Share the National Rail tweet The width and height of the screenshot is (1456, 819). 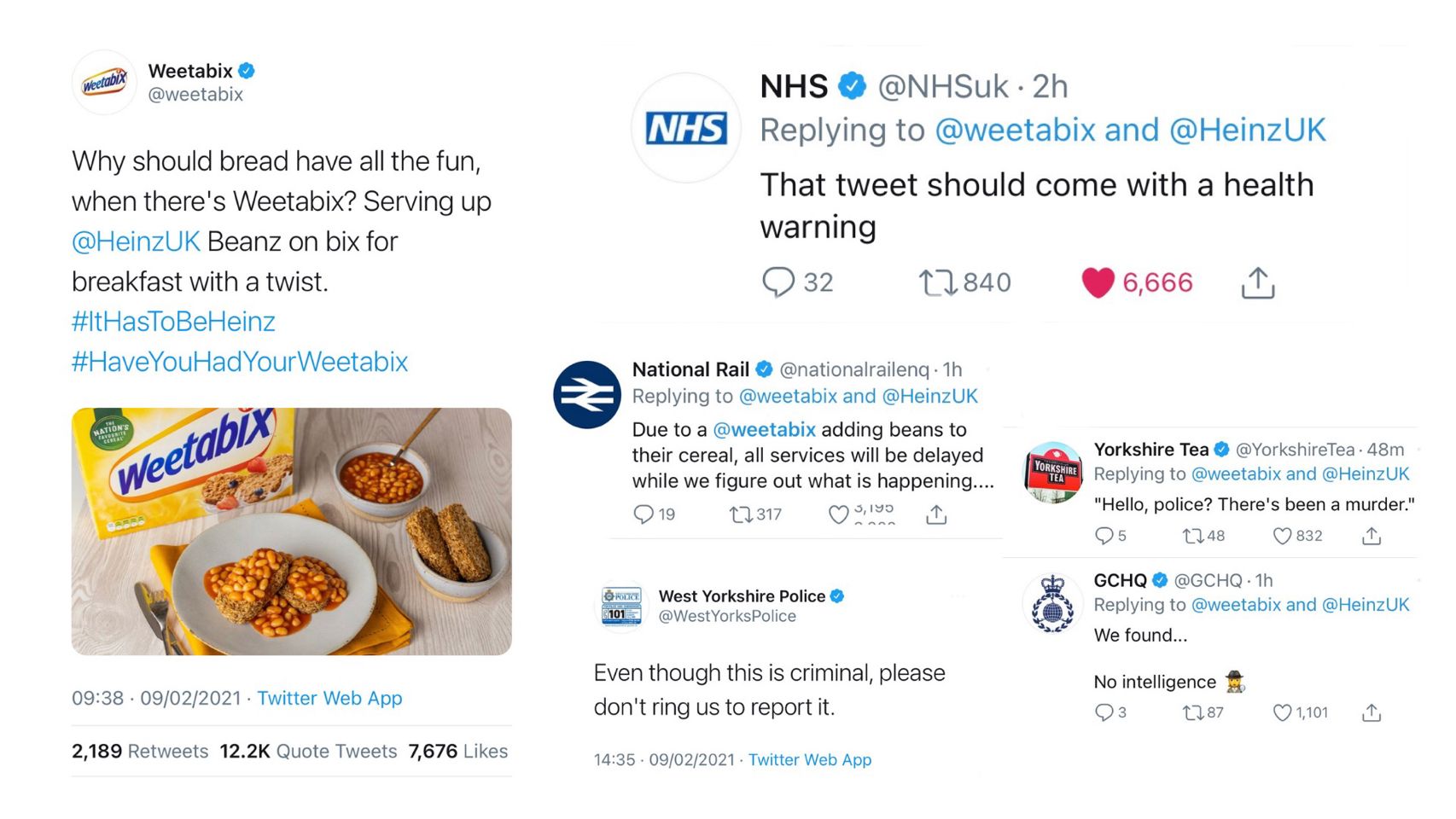click(x=936, y=514)
